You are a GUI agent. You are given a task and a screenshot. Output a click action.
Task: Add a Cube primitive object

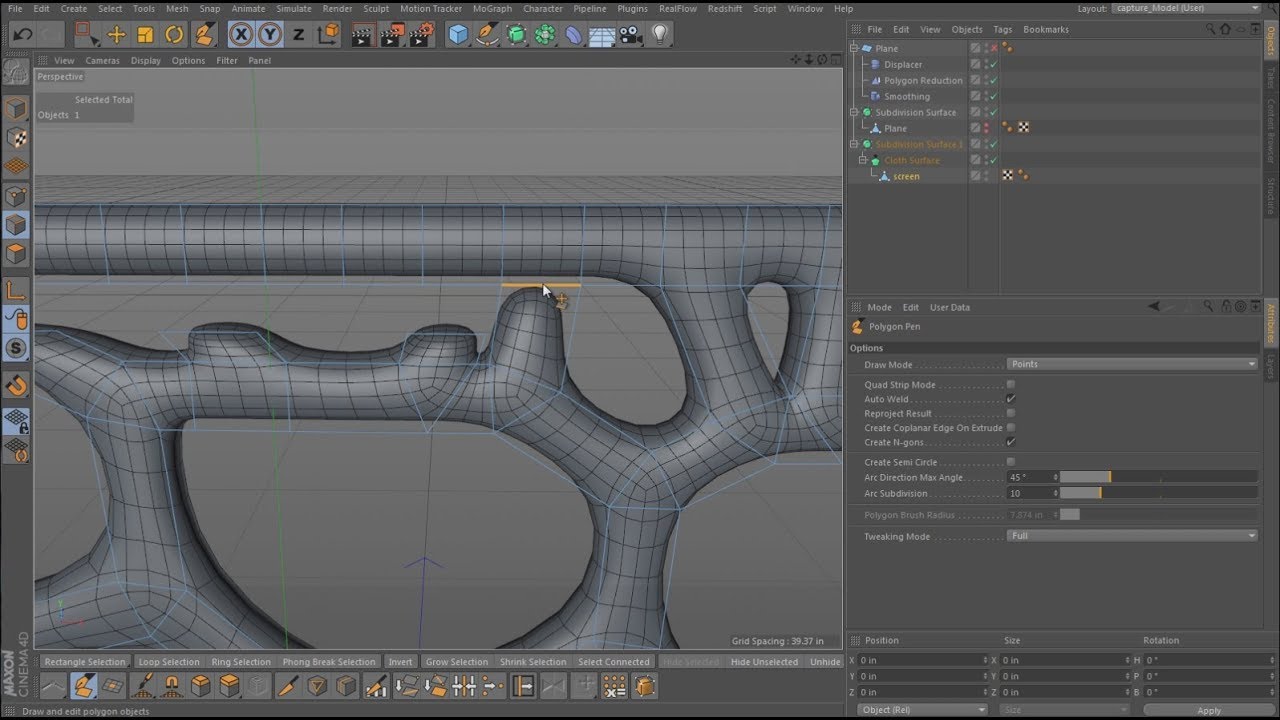coord(458,35)
